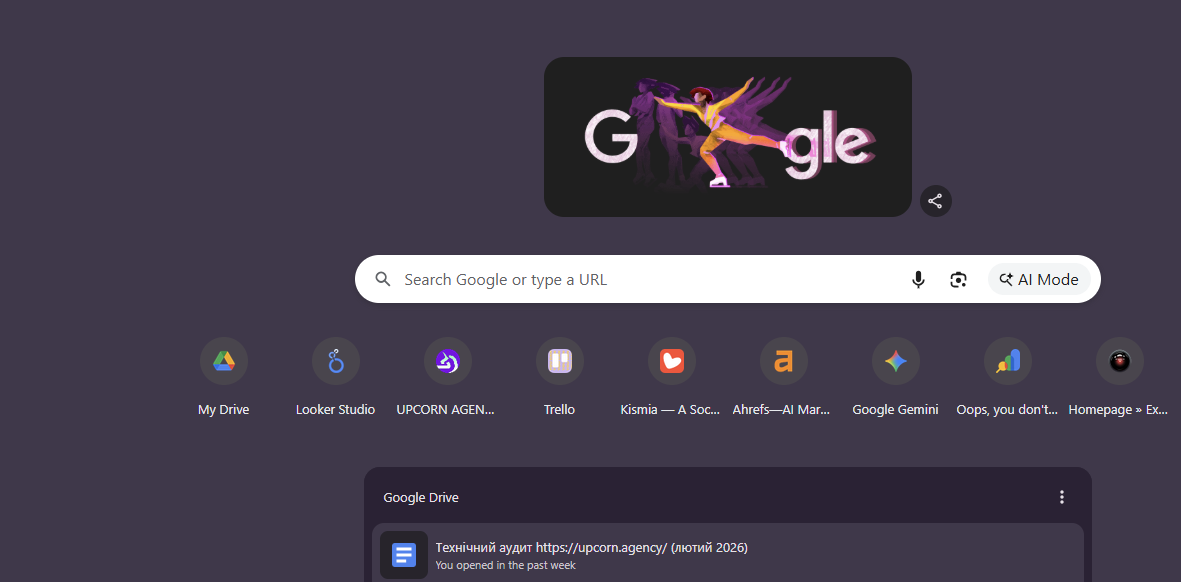The image size is (1181, 582).
Task: Click the "Looker Studio" shortcut label
Action: tap(336, 410)
